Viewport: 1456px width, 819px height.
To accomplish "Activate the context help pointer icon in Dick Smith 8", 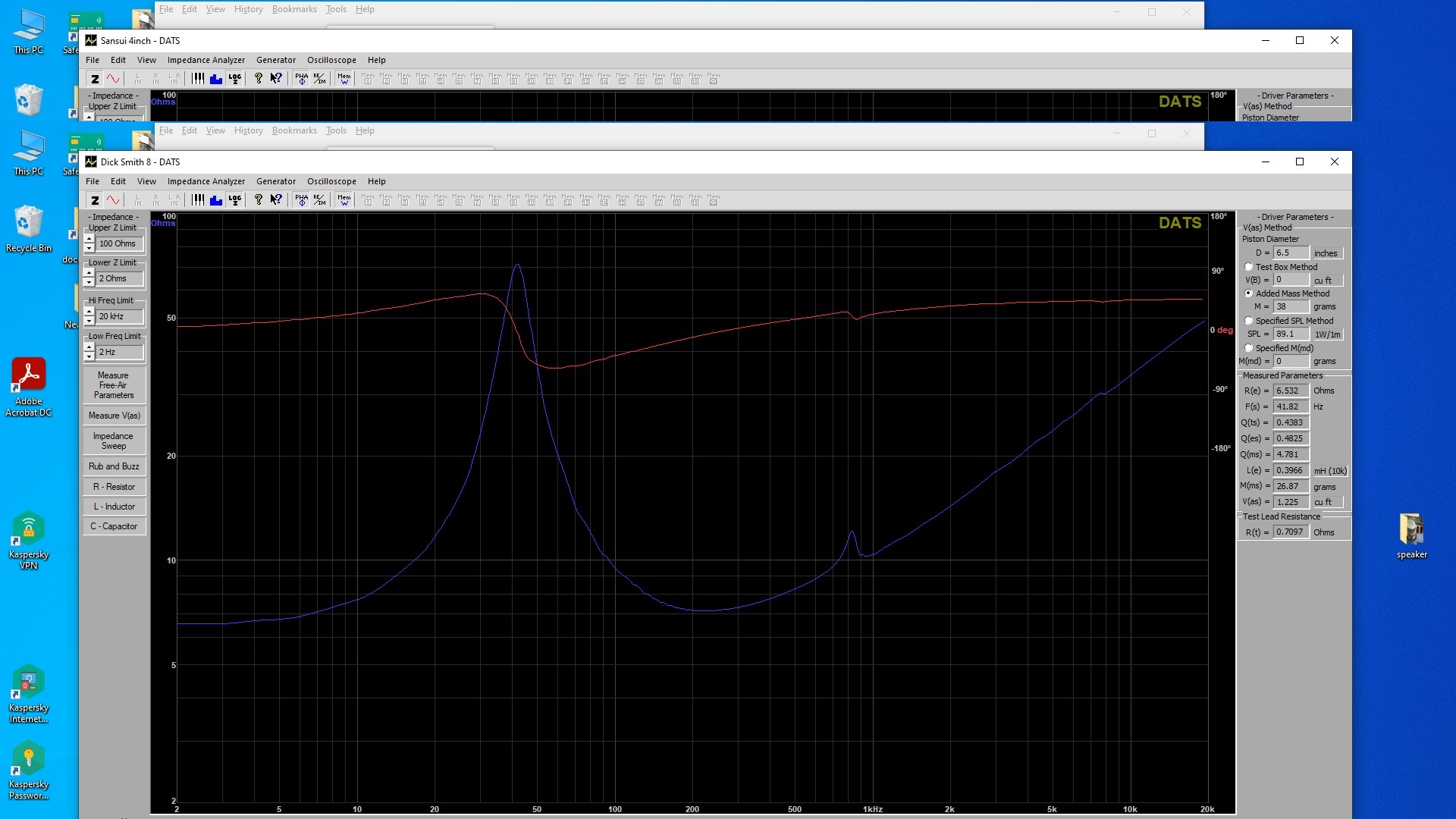I will point(277,200).
